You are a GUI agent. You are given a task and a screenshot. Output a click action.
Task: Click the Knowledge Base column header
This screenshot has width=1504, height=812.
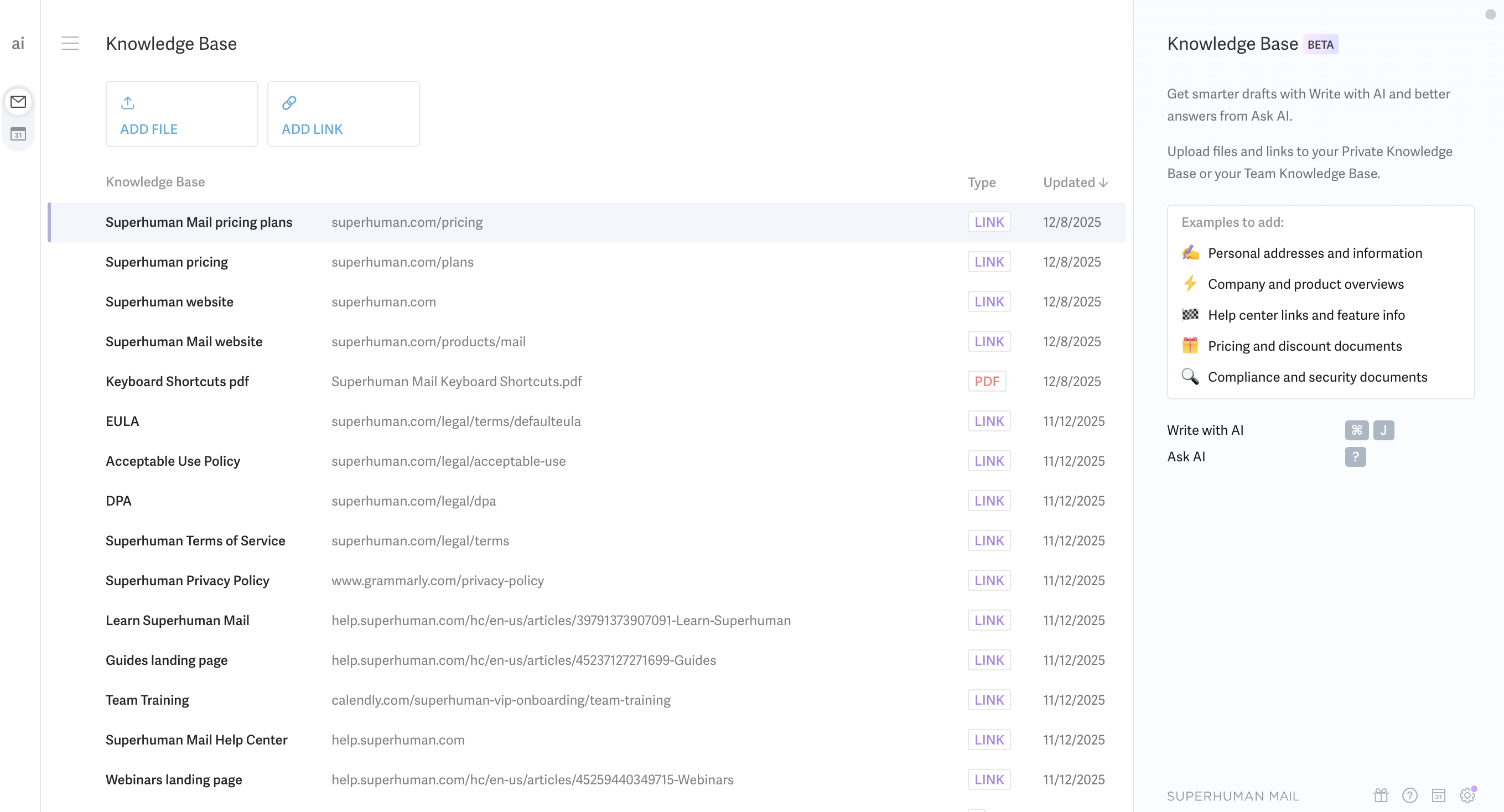155,182
